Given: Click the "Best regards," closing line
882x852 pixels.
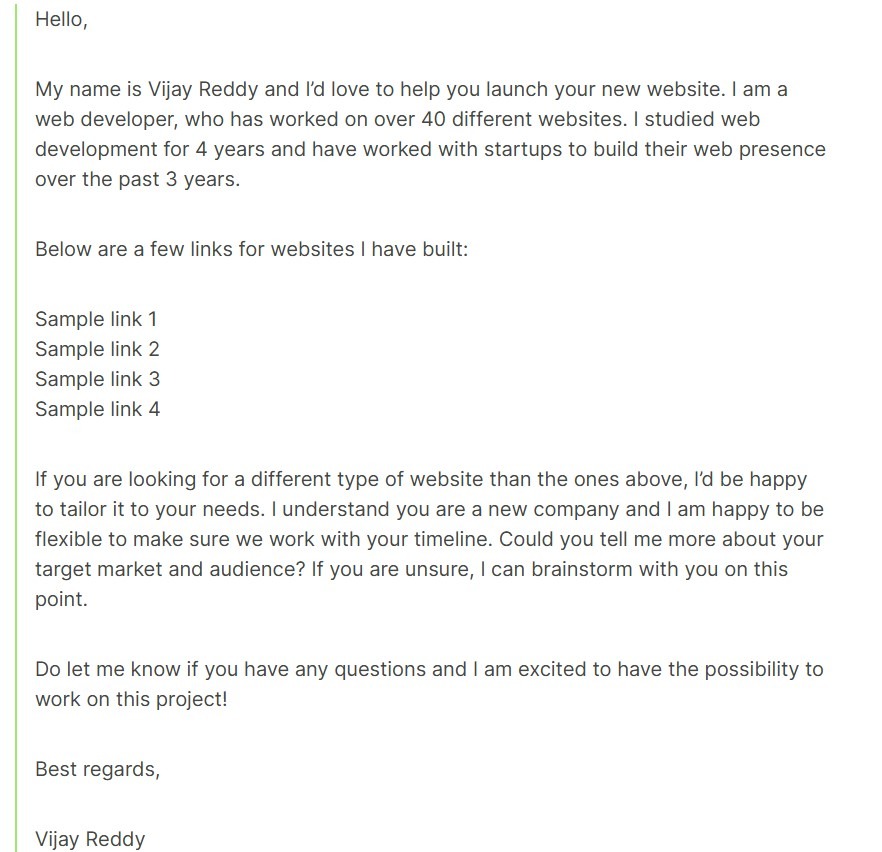Looking at the screenshot, I should tap(97, 769).
